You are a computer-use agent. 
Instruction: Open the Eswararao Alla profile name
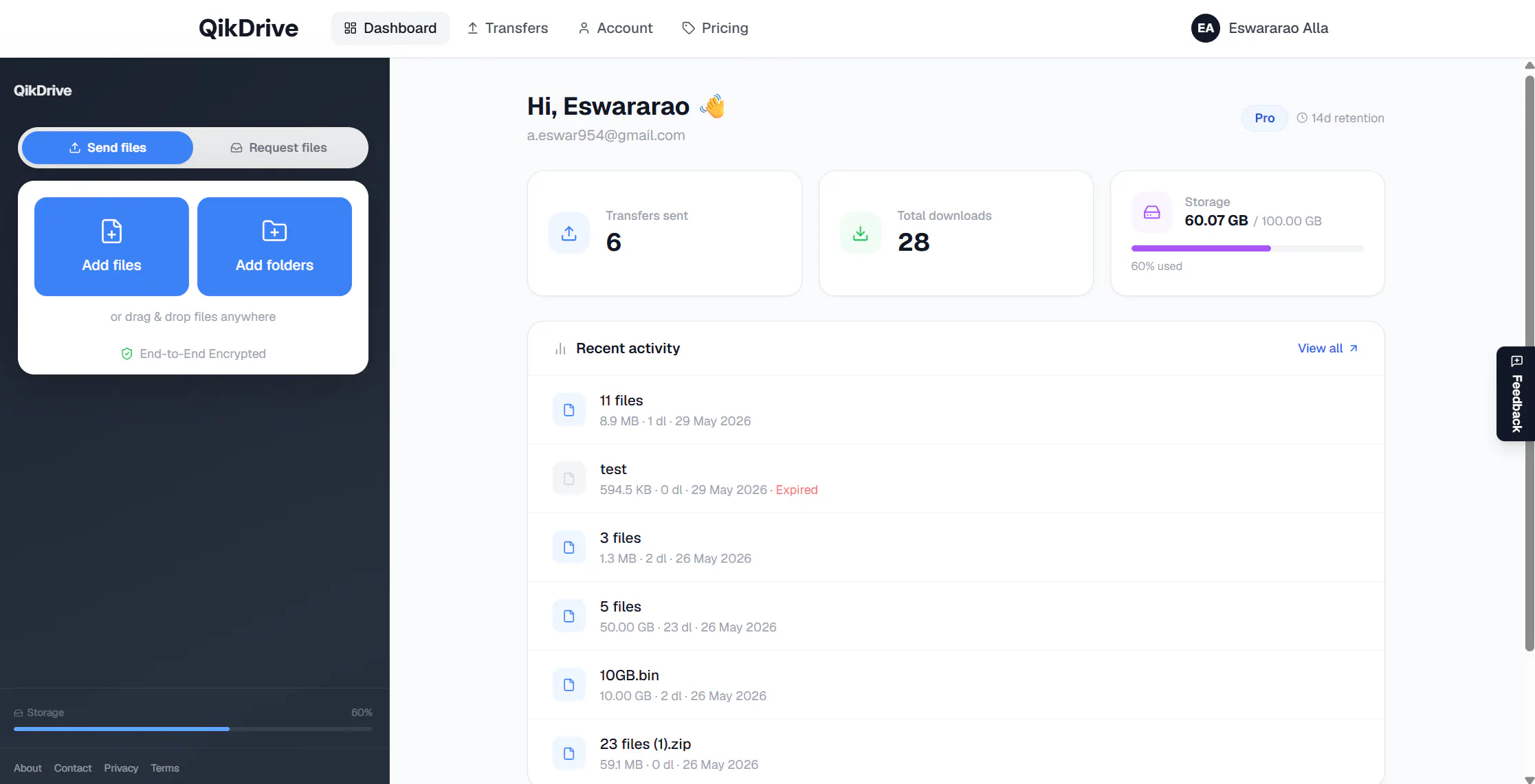(x=1278, y=28)
